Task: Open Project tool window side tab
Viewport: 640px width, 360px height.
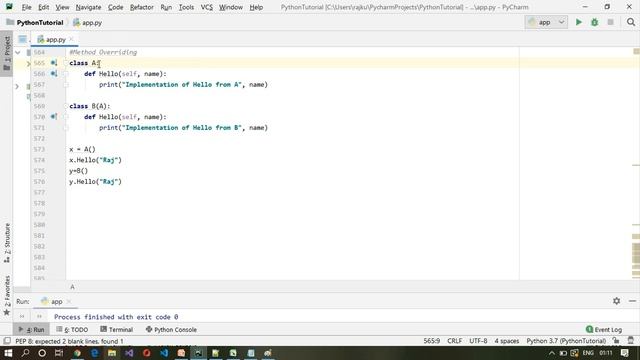Action: point(7,53)
